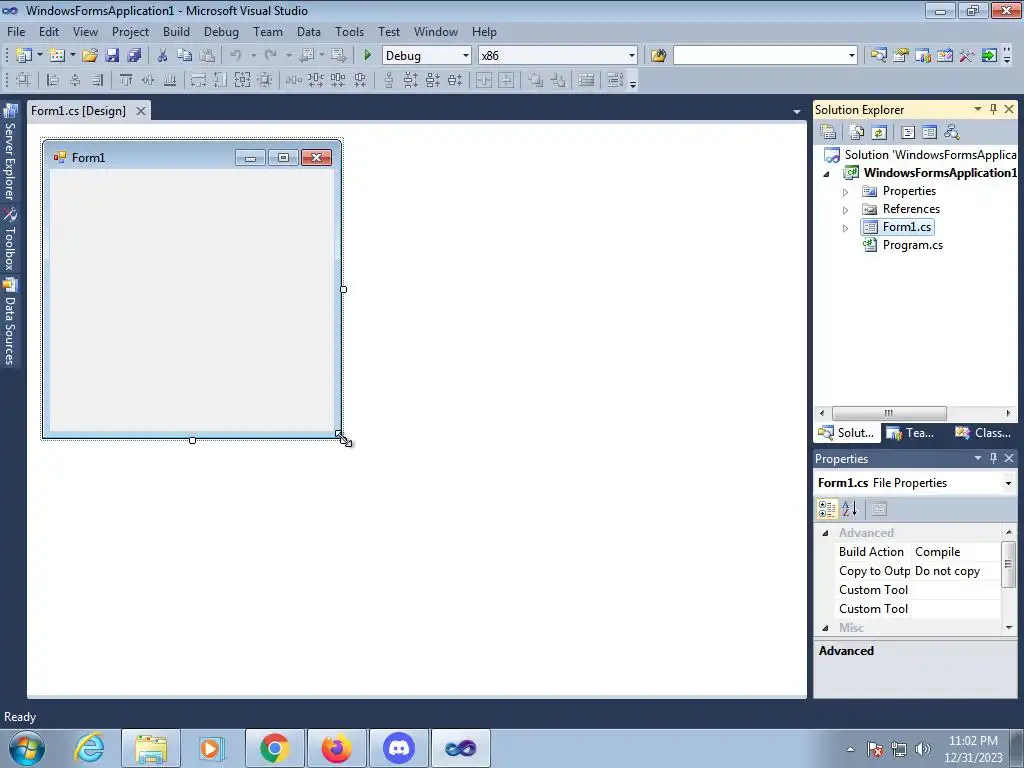Open the Find combo box dropdown arrow
1024x768 pixels.
pos(851,56)
